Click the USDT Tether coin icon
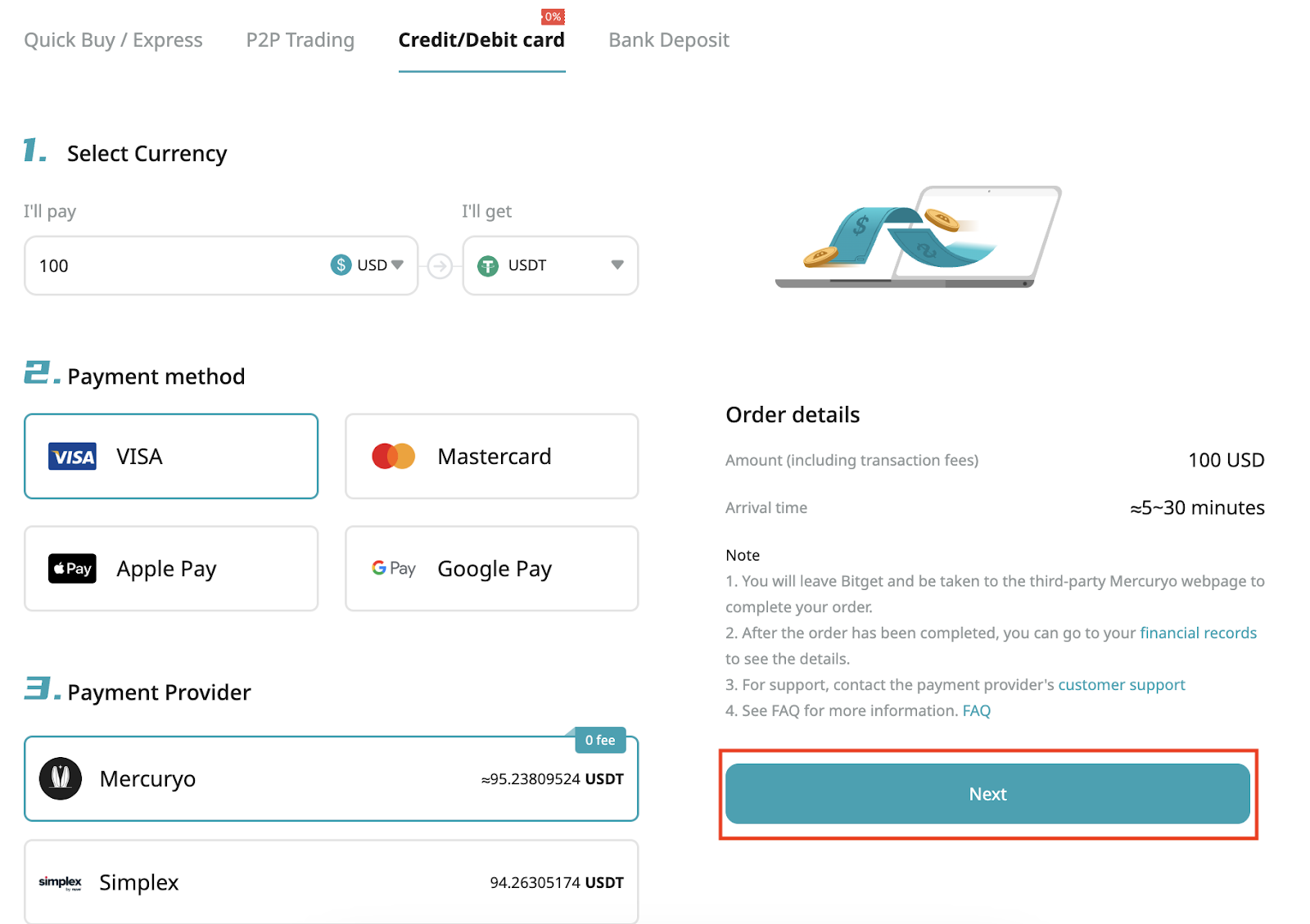The height and width of the screenshot is (924, 1310). point(488,266)
